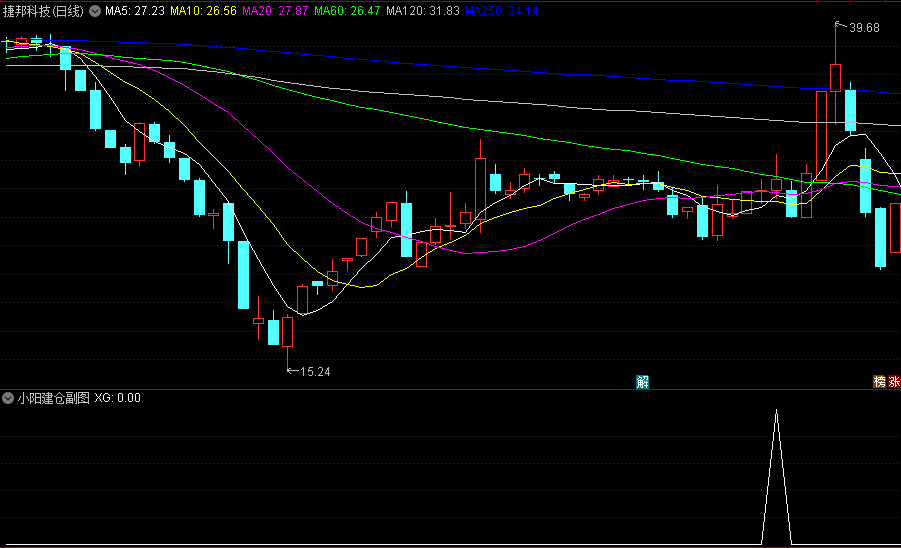Select the MA120: 31.83 label
Viewport: 901px width, 548px height.
point(422,11)
